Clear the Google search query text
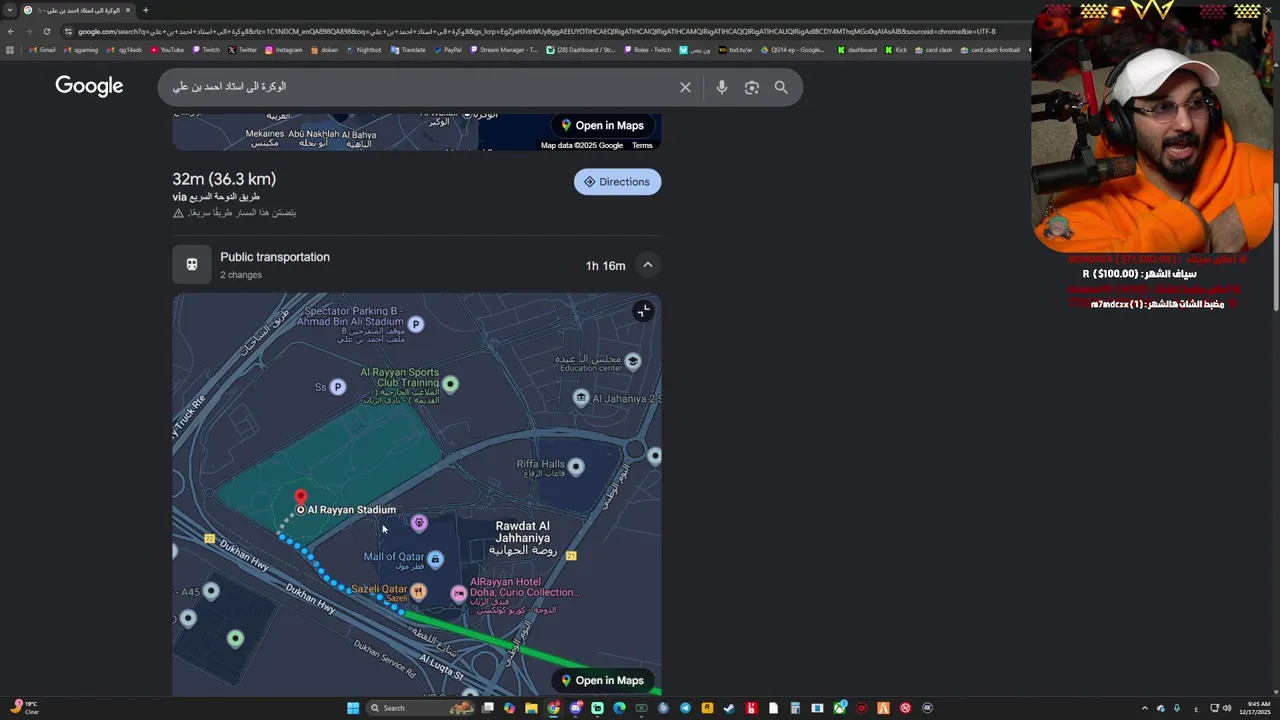This screenshot has height=720, width=1280. point(685,88)
